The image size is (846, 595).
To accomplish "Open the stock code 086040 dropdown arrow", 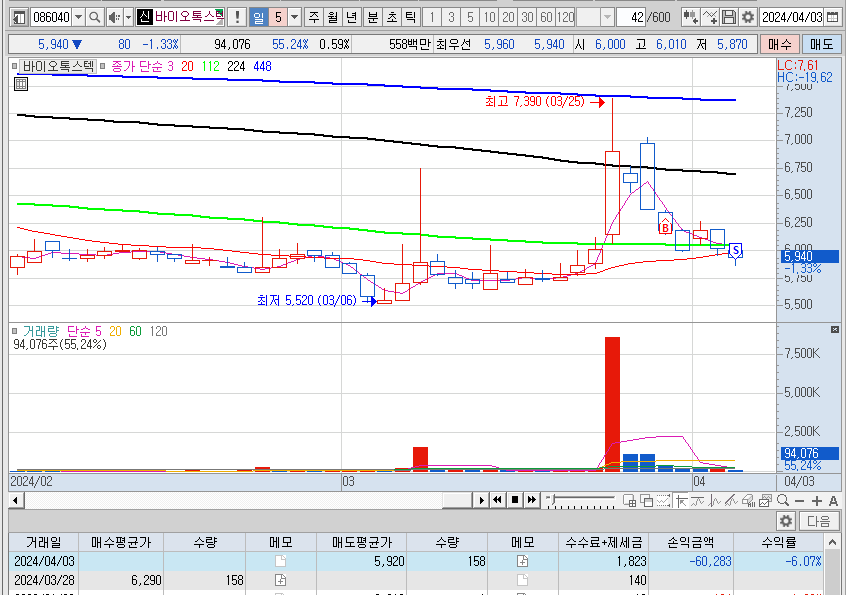I will point(78,17).
